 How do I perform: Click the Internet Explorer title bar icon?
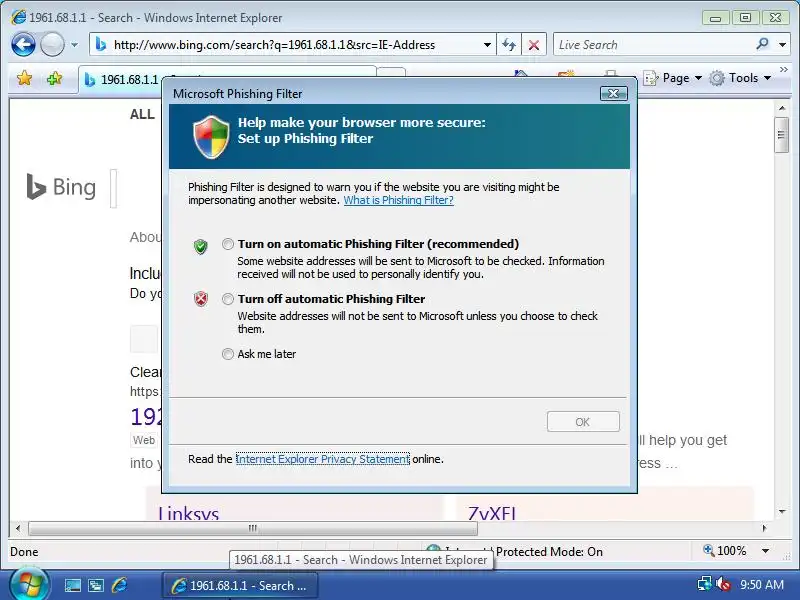18,17
